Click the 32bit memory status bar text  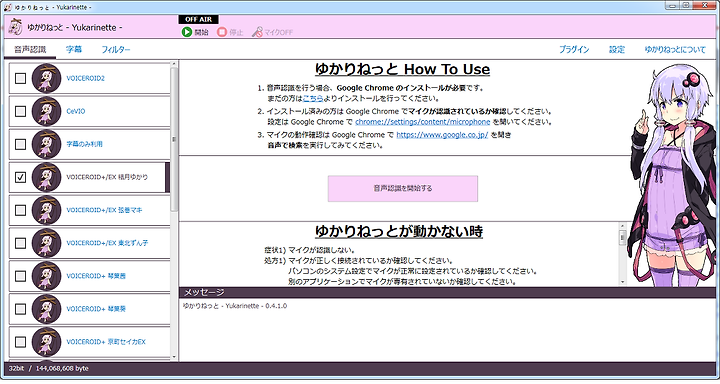(49, 368)
